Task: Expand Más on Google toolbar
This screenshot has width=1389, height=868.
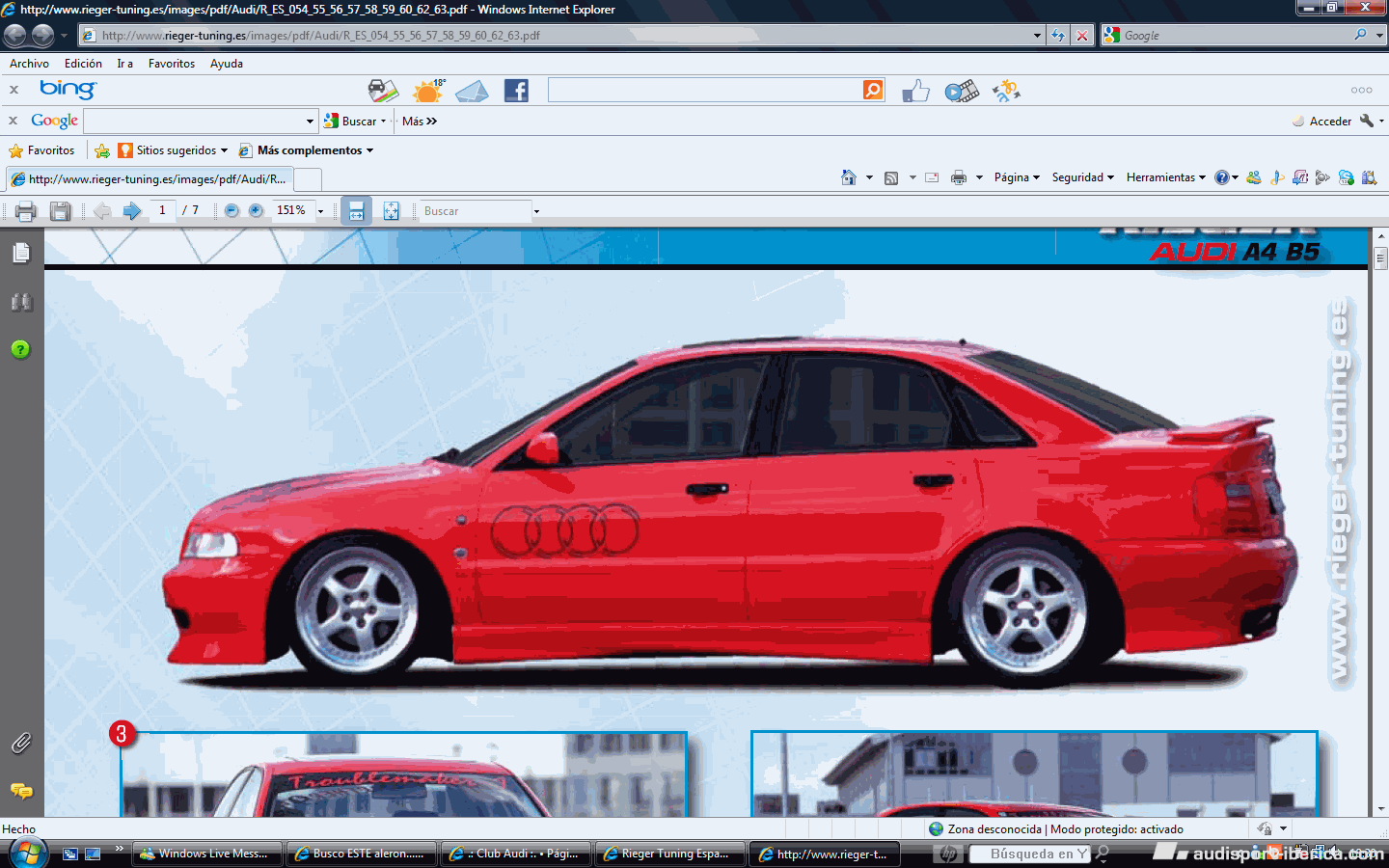Action: pos(420,122)
